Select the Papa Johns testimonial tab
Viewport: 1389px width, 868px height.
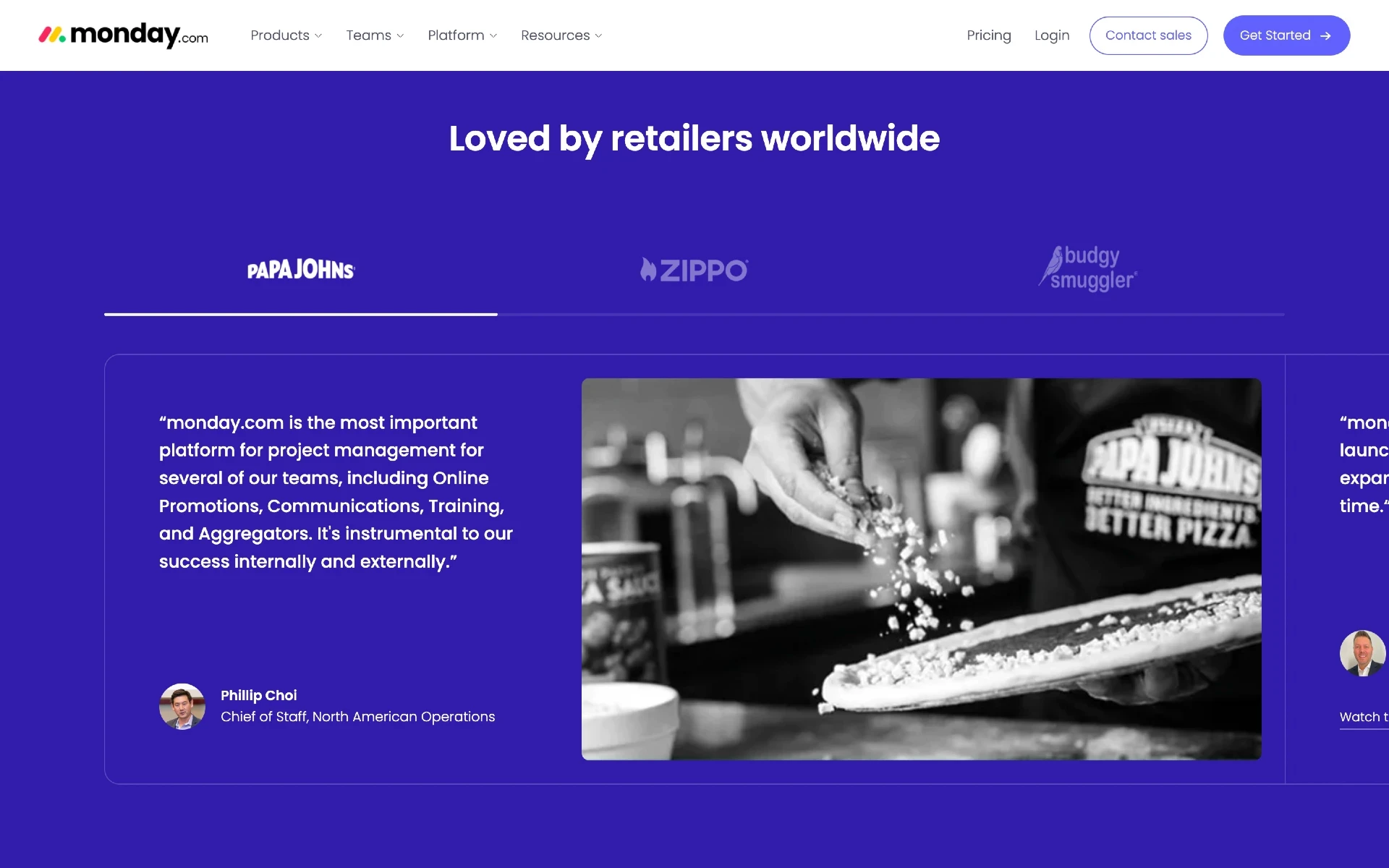click(x=300, y=270)
